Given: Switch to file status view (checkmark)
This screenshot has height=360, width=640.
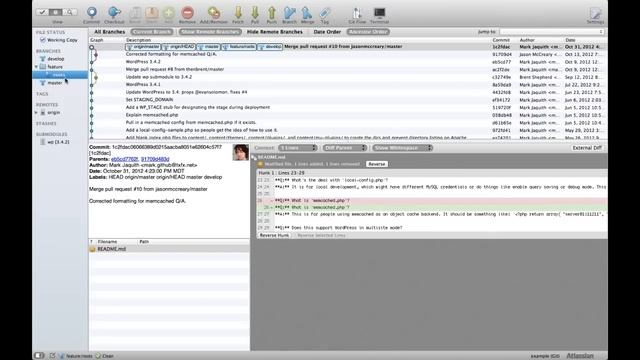Looking at the screenshot, I should 42,12.
